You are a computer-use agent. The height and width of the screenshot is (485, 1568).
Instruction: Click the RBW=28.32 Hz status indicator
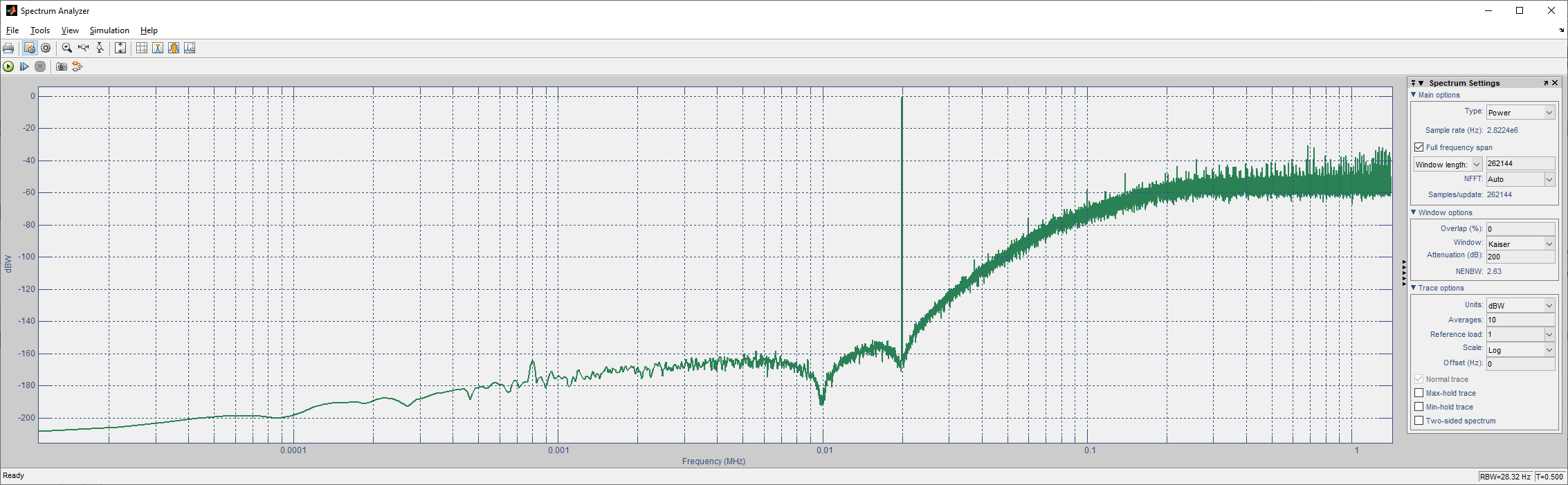1505,476
